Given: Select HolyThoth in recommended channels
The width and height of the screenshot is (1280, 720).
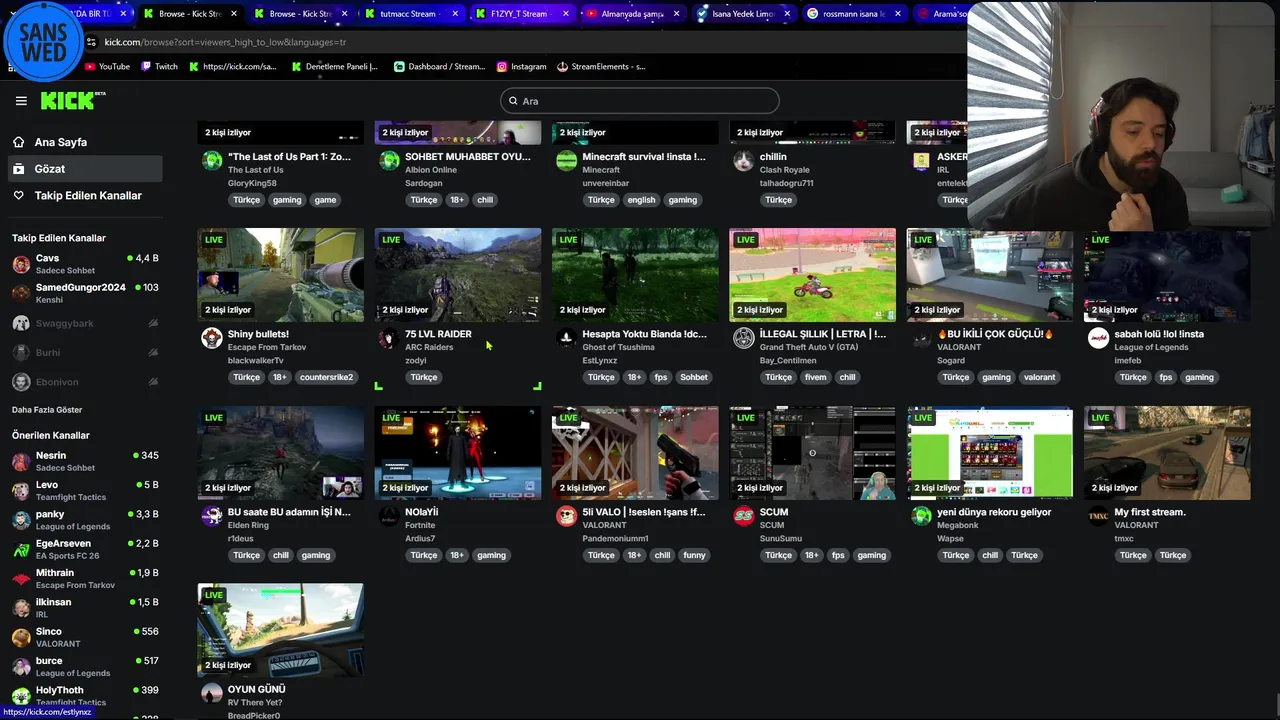Looking at the screenshot, I should [x=85, y=696].
